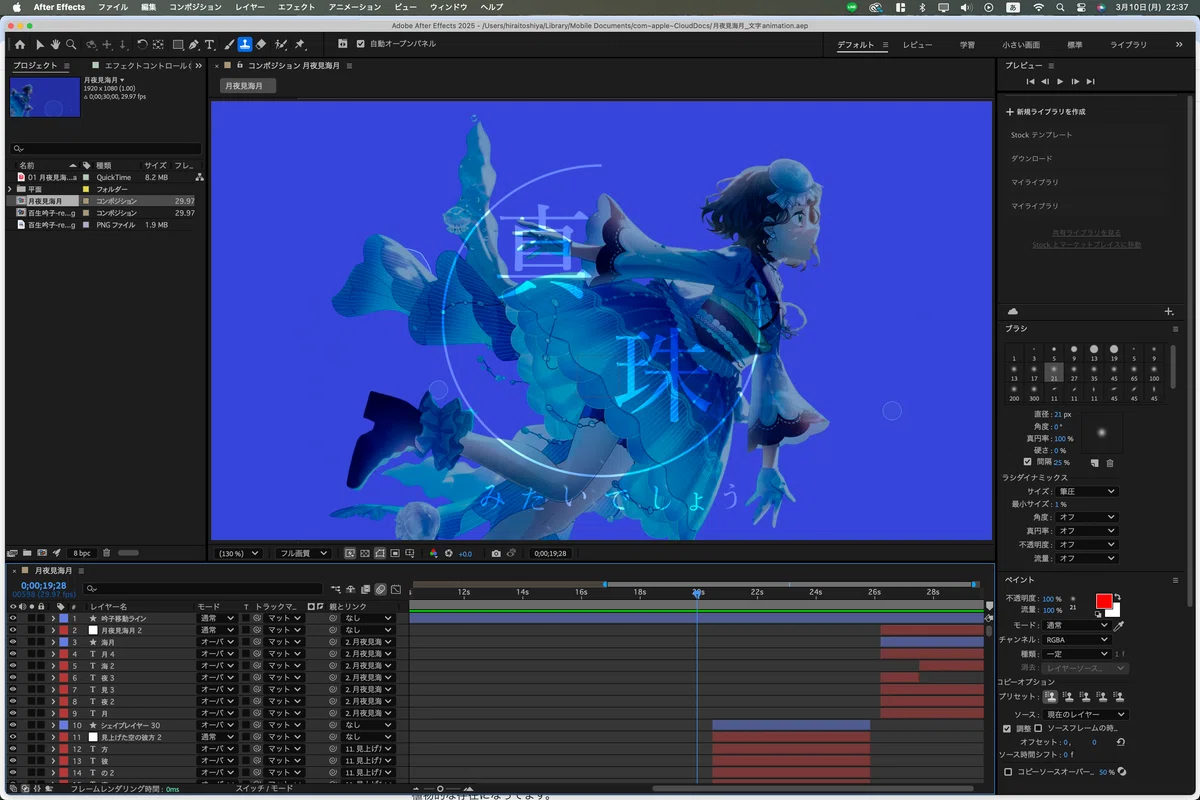The image size is (1200, 800).
Task: Add new library item with plus icon
Action: point(1169,312)
